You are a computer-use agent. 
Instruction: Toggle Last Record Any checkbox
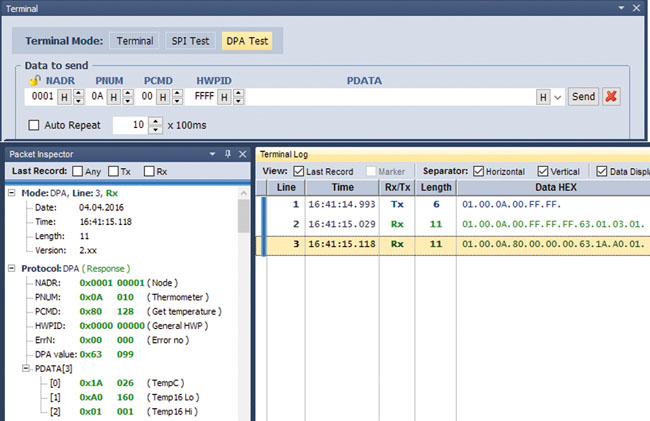[78, 171]
